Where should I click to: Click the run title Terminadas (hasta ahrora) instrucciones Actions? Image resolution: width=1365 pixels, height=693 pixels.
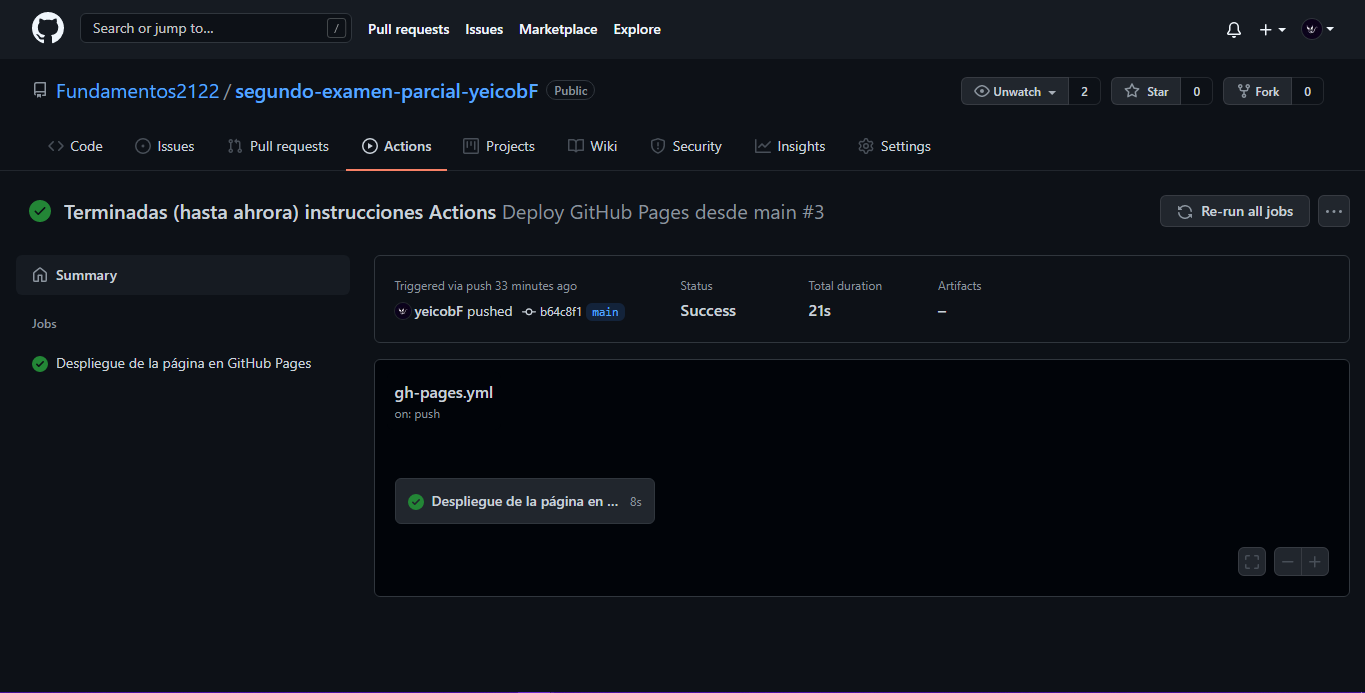click(x=280, y=212)
